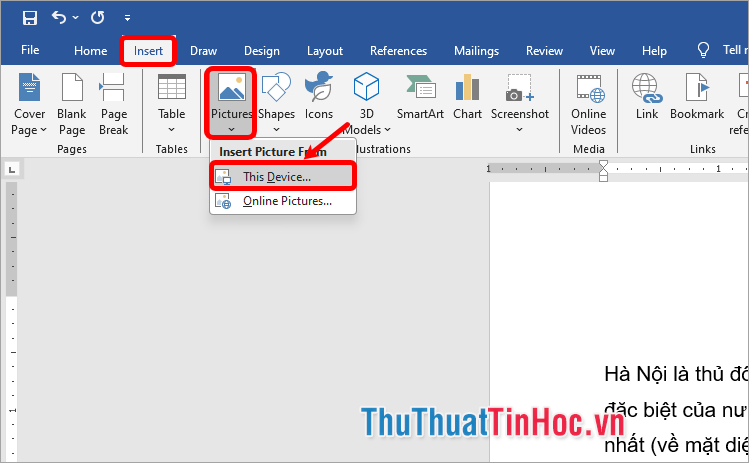Viewport: 749px width, 463px height.
Task: Click the Save icon in the title bar
Action: point(30,18)
